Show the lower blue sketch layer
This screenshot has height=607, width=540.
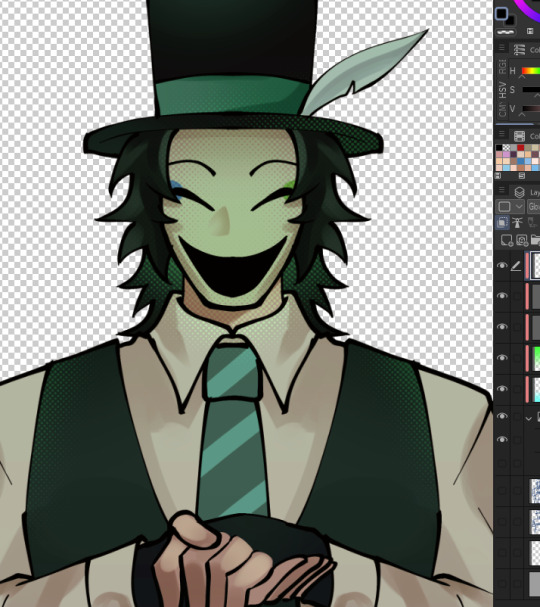point(502,521)
